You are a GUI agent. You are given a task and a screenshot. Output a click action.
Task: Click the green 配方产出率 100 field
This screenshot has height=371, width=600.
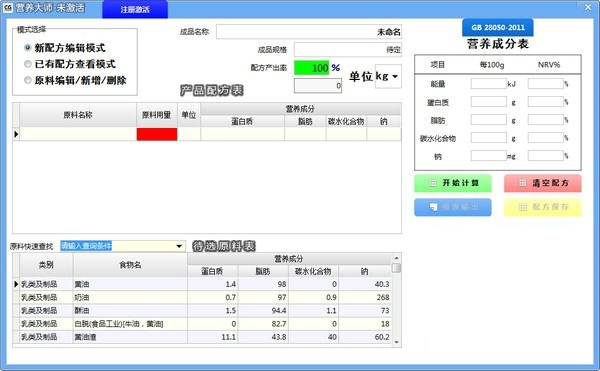[311, 68]
